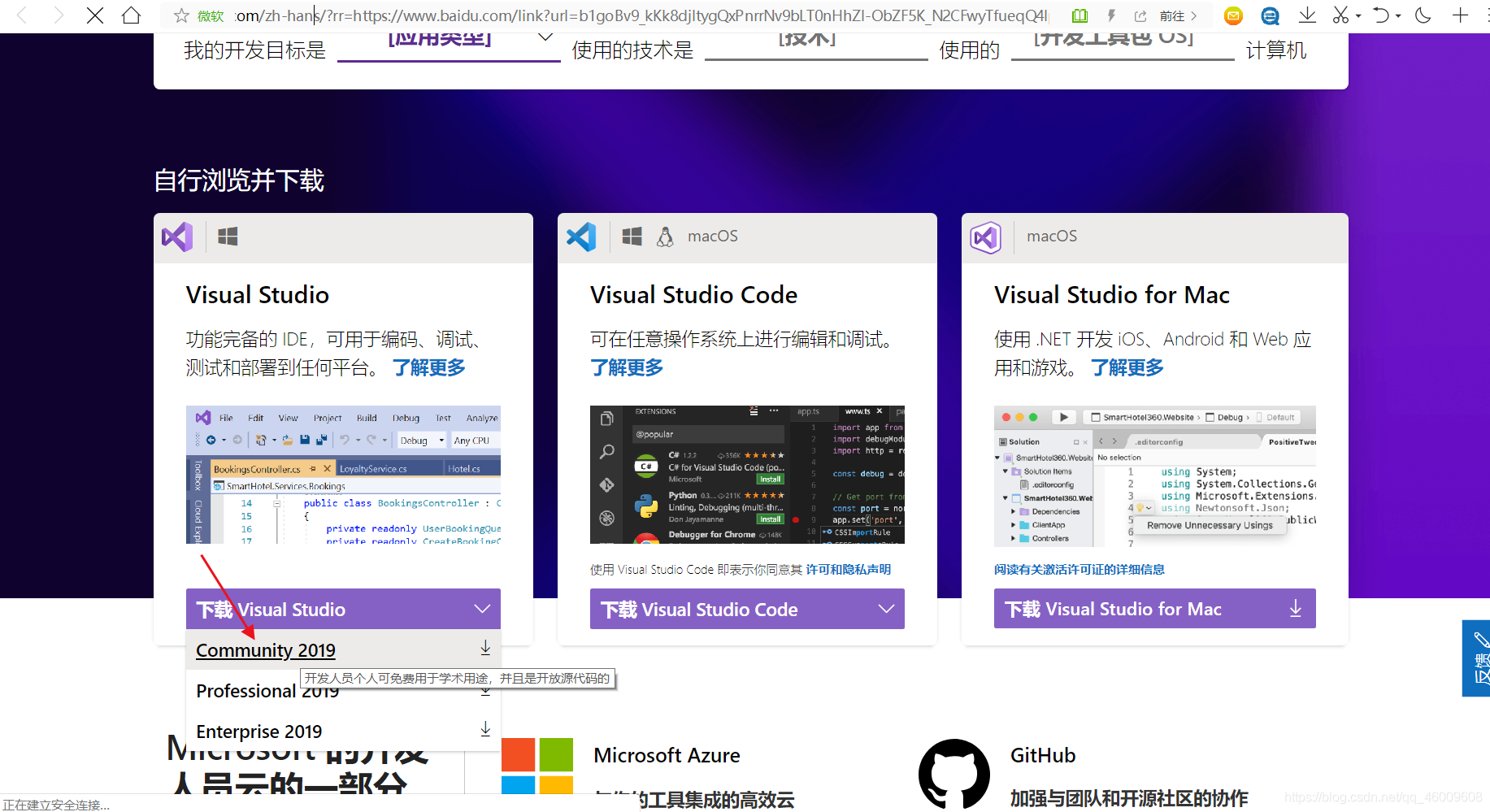This screenshot has width=1490, height=812.
Task: Click the browser forward arrow
Action: click(58, 15)
